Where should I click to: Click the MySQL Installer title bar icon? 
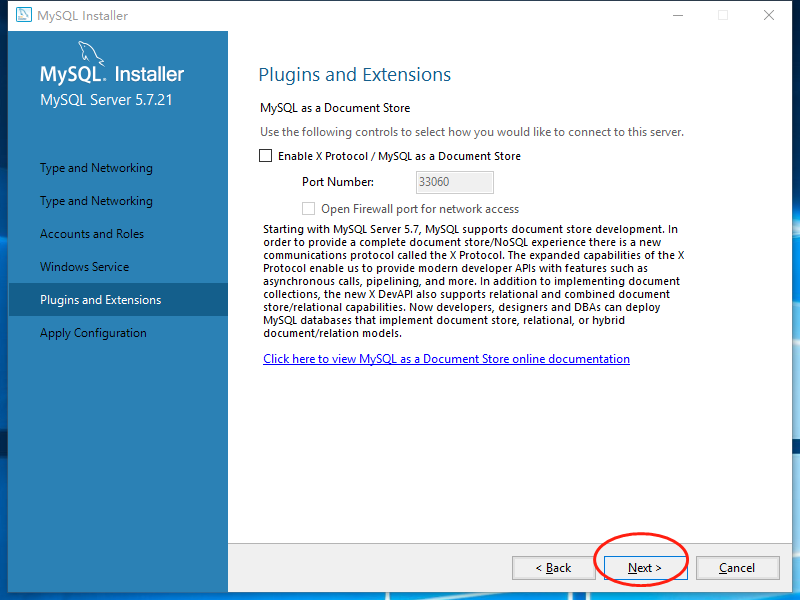coord(23,15)
